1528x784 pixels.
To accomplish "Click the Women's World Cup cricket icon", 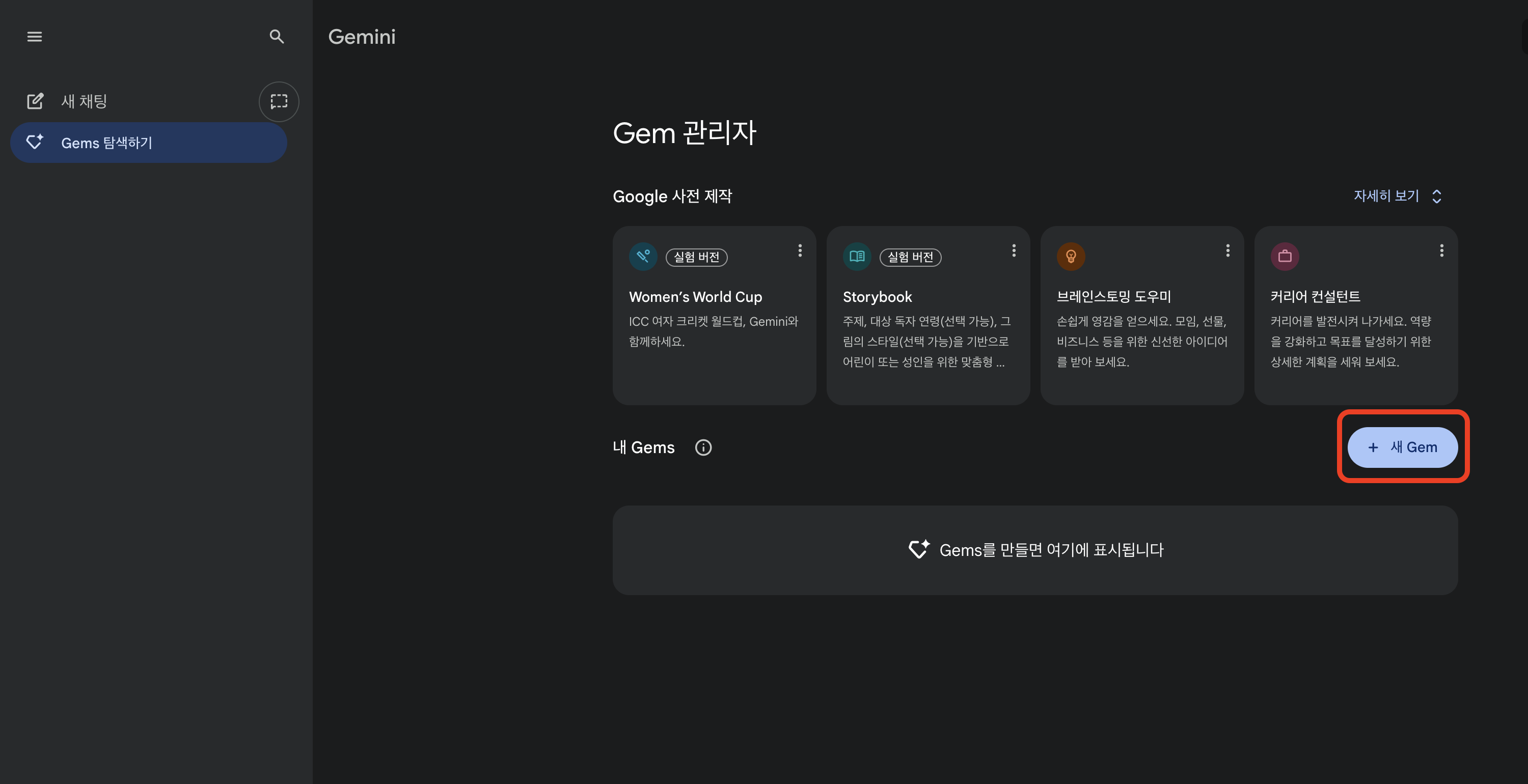I will point(643,256).
